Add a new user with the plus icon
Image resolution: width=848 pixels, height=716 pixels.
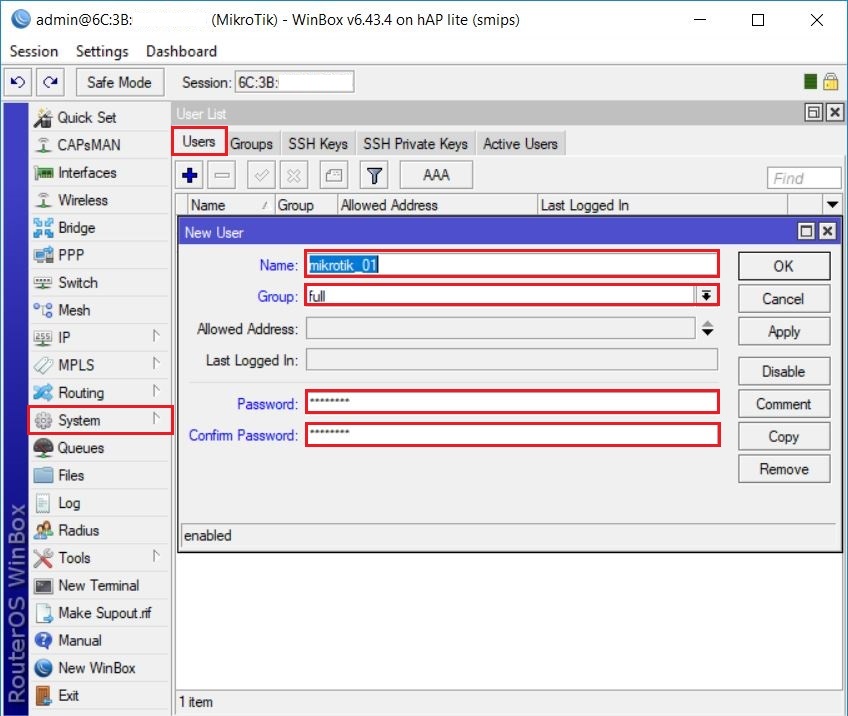[188, 174]
